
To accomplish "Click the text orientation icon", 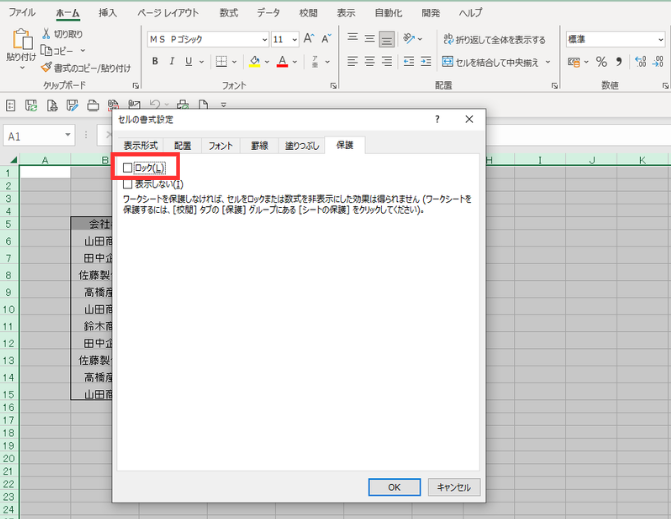I will coord(409,39).
